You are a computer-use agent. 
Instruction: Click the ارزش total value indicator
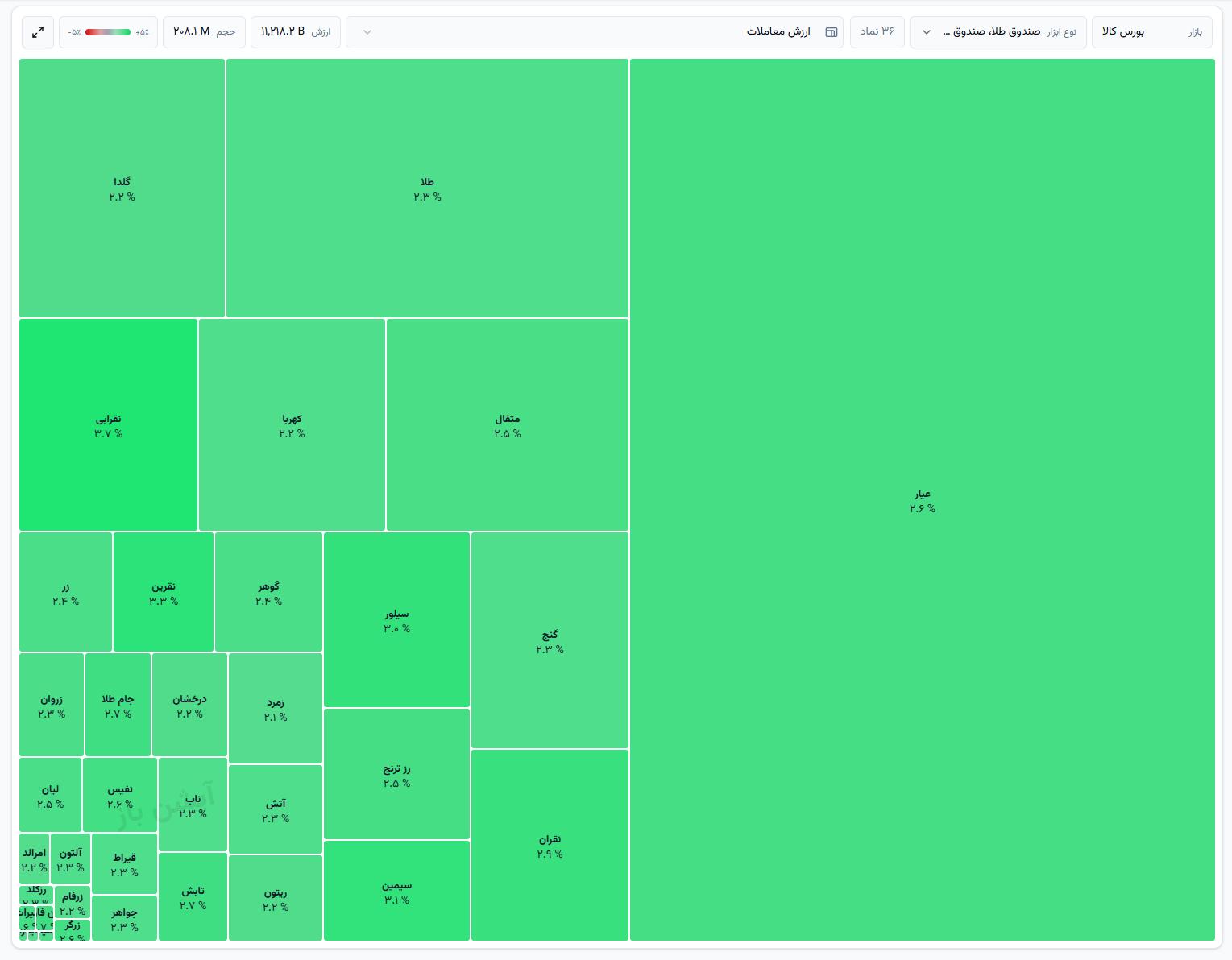tap(296, 32)
